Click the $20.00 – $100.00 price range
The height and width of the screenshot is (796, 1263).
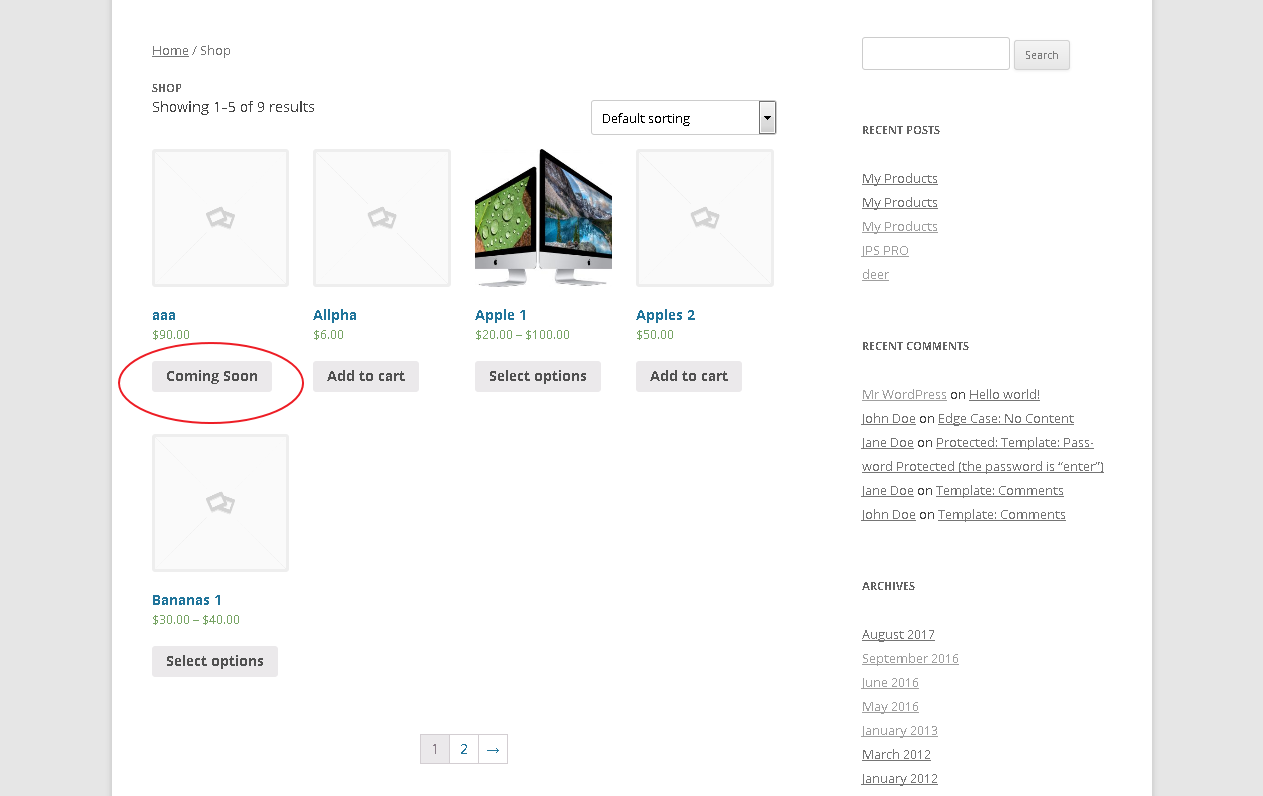click(x=522, y=335)
